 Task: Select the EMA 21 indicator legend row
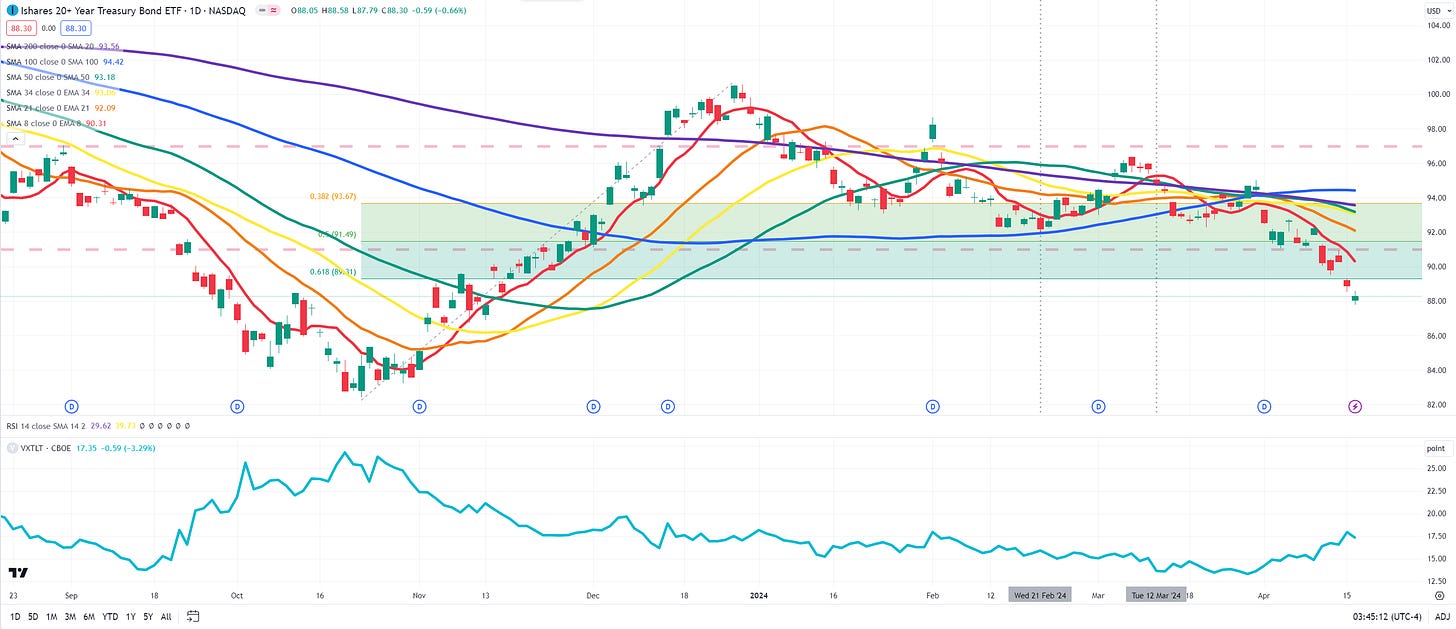click(x=62, y=107)
